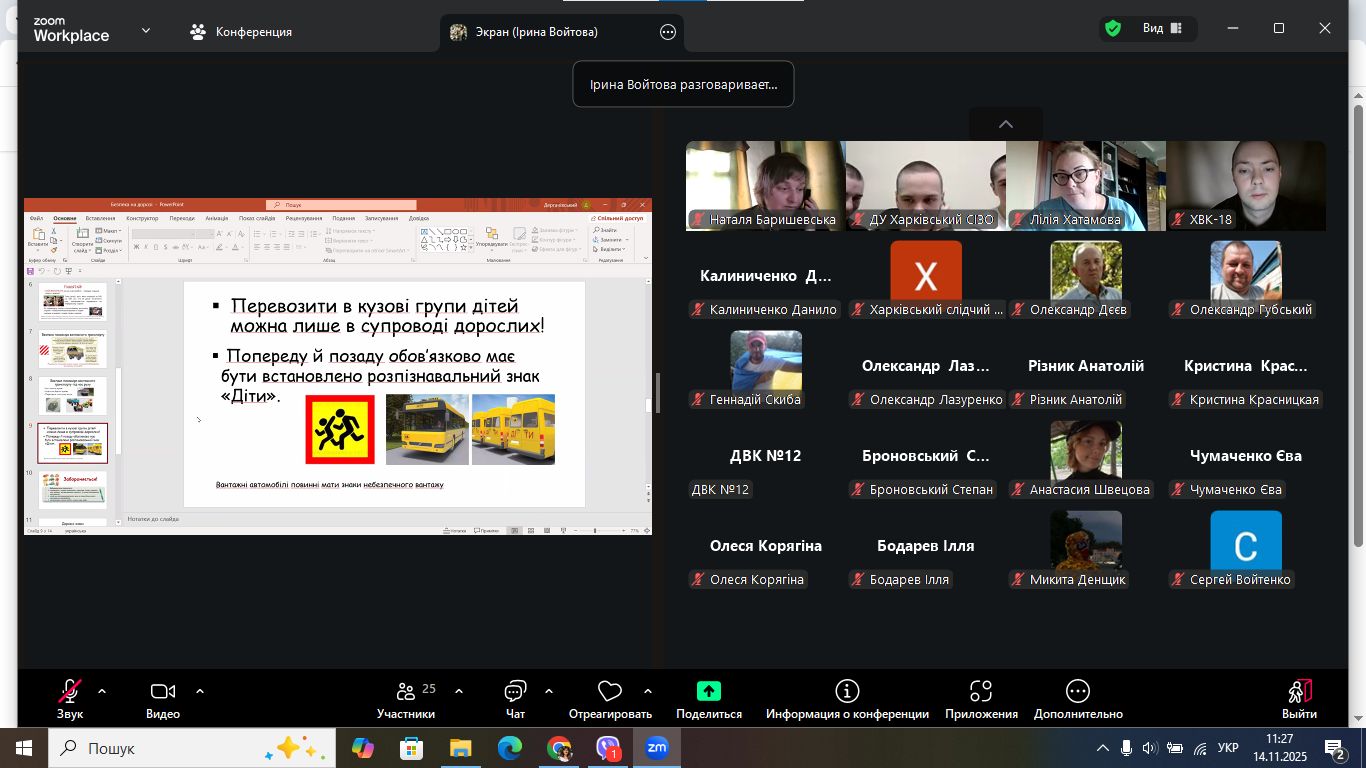This screenshot has width=1366, height=768.
Task: Click the green Поделиться share screen icon
Action: point(708,692)
